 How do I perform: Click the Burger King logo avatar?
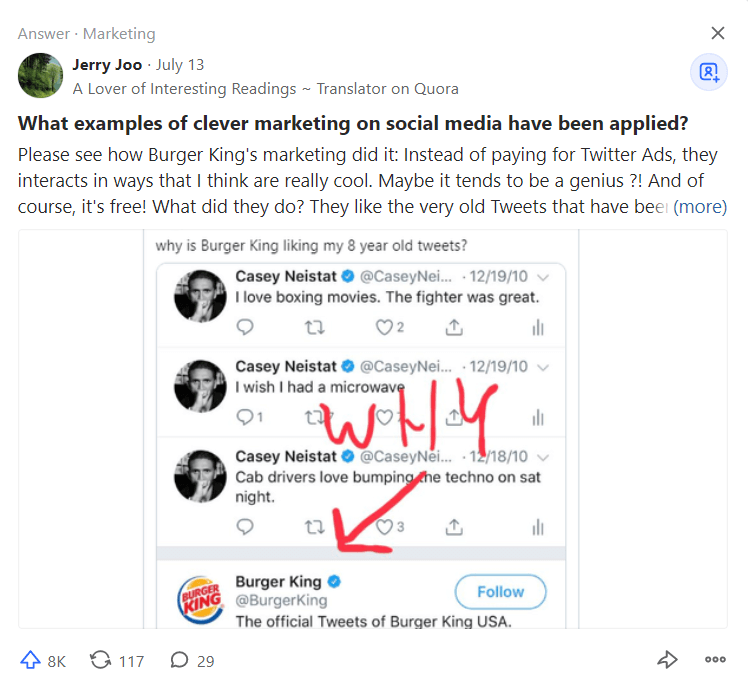click(x=201, y=600)
